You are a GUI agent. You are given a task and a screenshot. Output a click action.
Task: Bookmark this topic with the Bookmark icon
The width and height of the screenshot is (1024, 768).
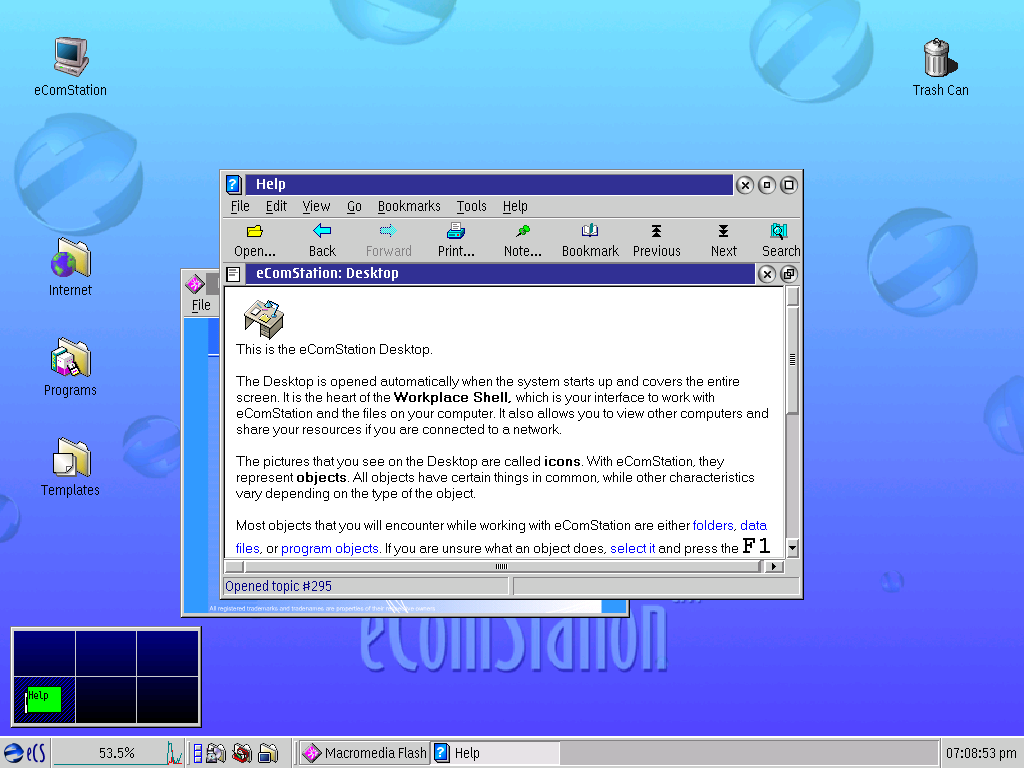coord(590,231)
